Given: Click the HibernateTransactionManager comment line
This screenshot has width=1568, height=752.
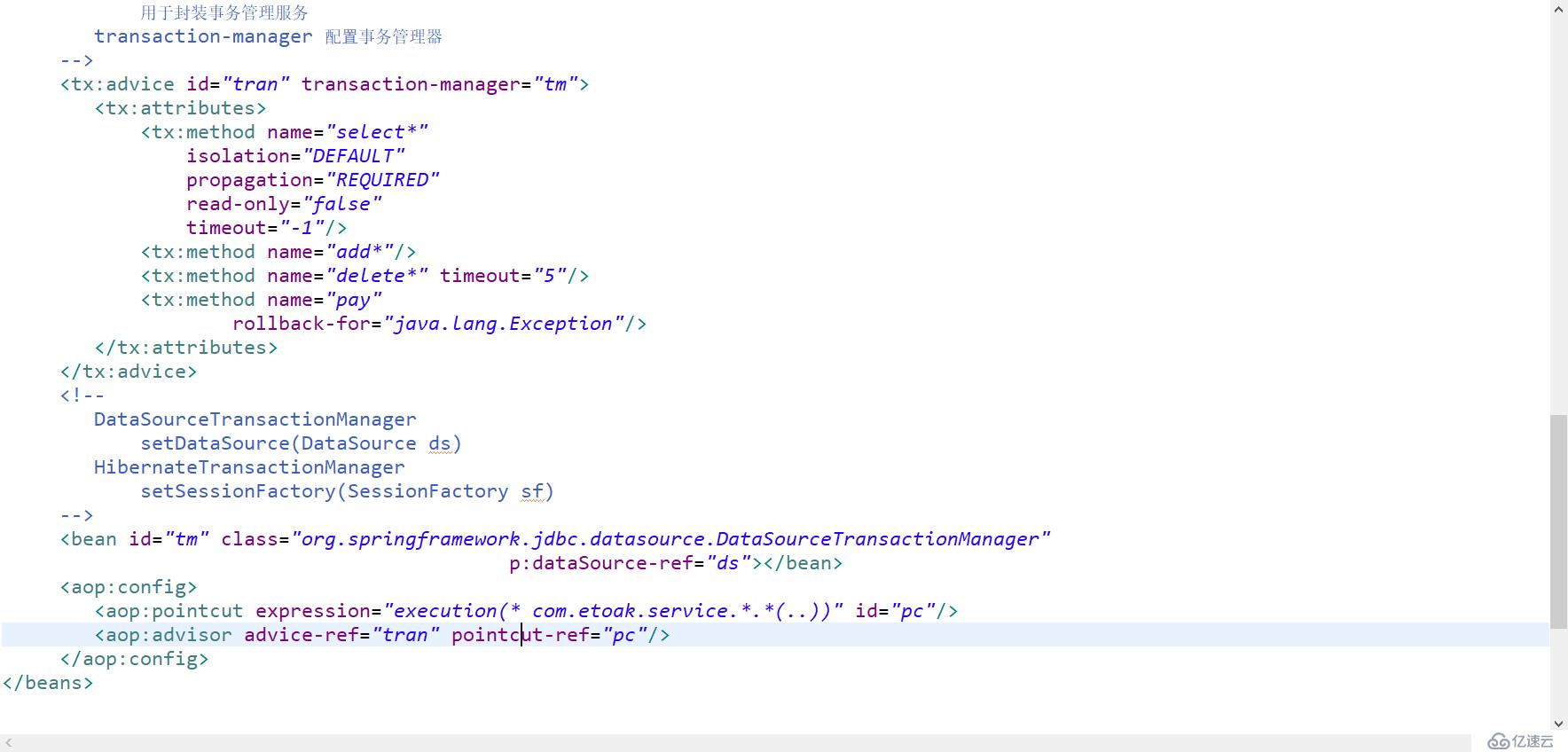Looking at the screenshot, I should (249, 467).
